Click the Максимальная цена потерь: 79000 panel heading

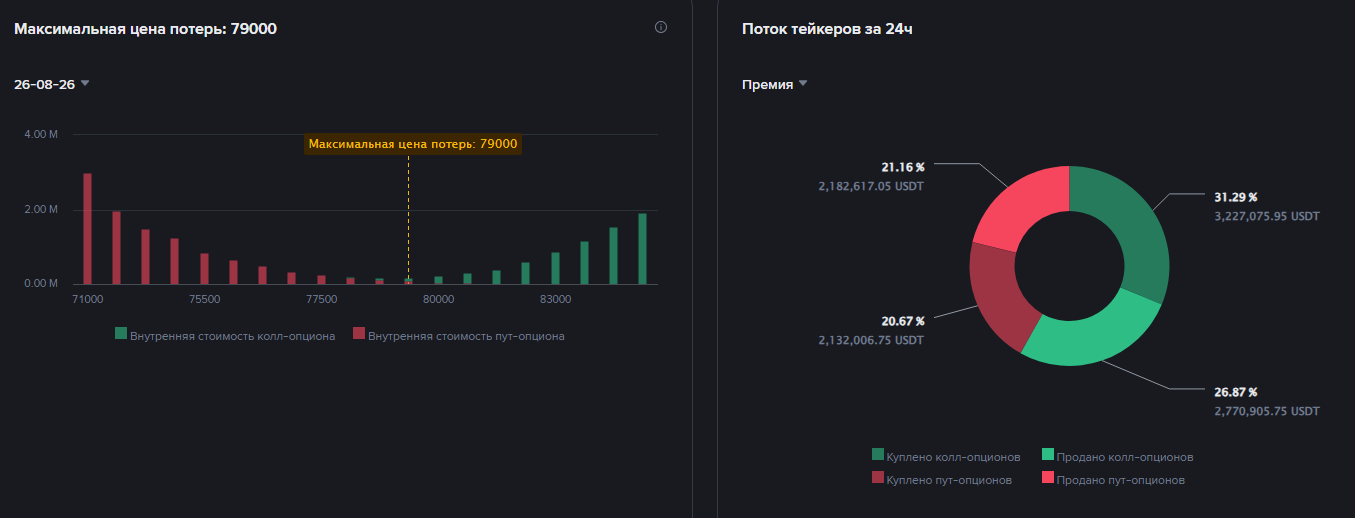coord(145,29)
